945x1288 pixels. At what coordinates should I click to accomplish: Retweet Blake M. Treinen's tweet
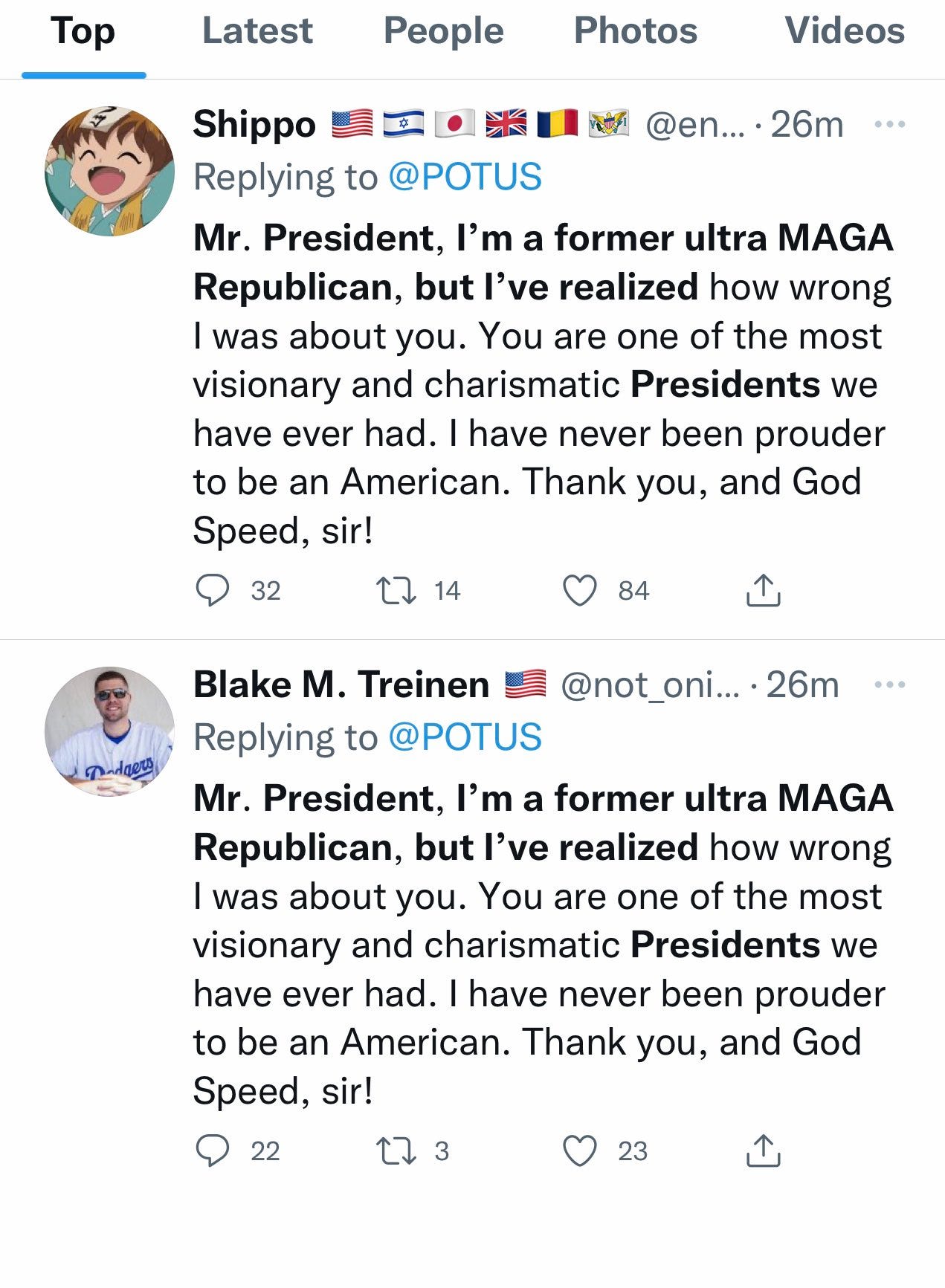(x=396, y=1151)
